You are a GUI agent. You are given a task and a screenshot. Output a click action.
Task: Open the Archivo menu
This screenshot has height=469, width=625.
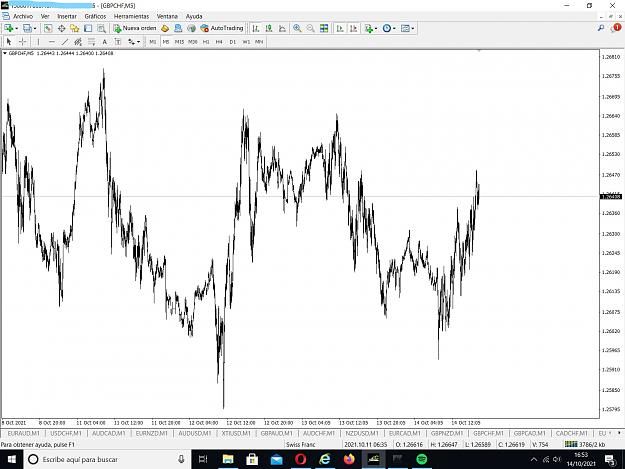23,16
